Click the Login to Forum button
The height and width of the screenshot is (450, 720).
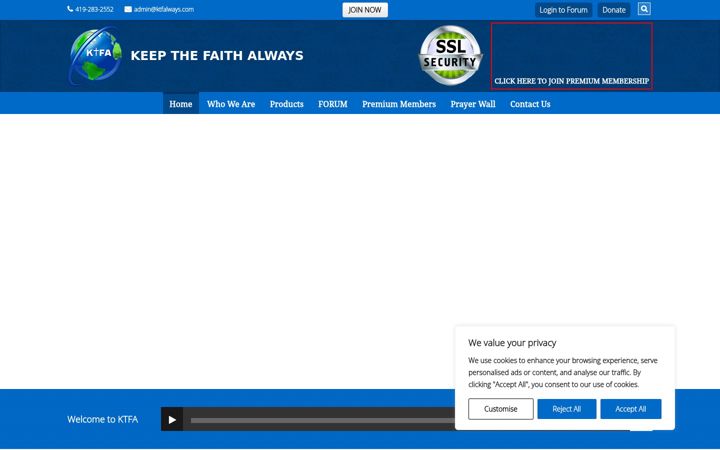(x=563, y=10)
